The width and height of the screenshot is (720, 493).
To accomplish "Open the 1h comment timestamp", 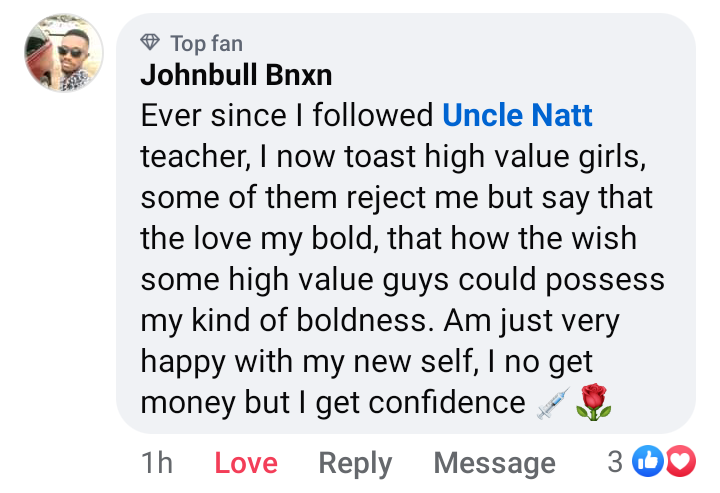I will (157, 463).
